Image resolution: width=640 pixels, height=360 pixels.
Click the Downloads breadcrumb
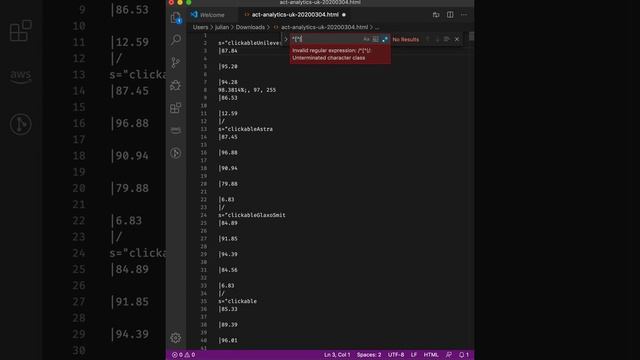click(250, 27)
